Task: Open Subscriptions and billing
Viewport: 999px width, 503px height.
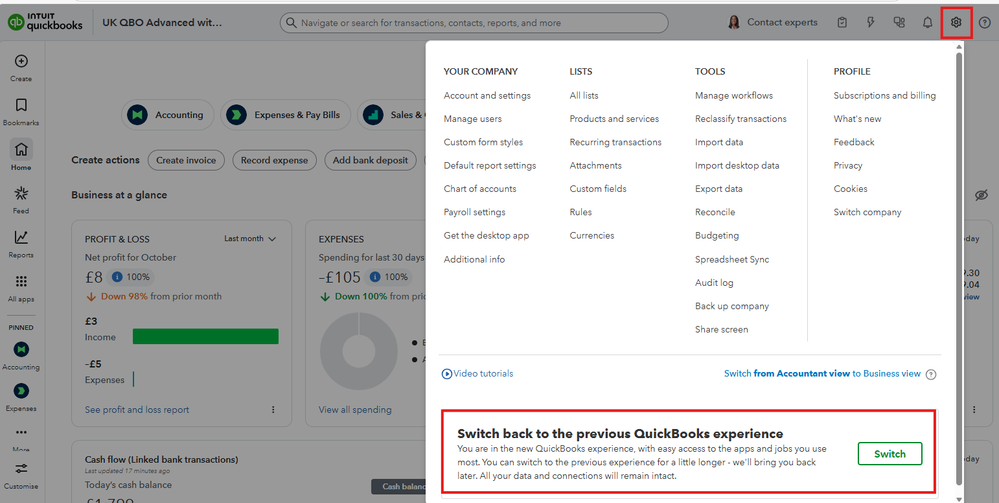Action: coord(884,96)
